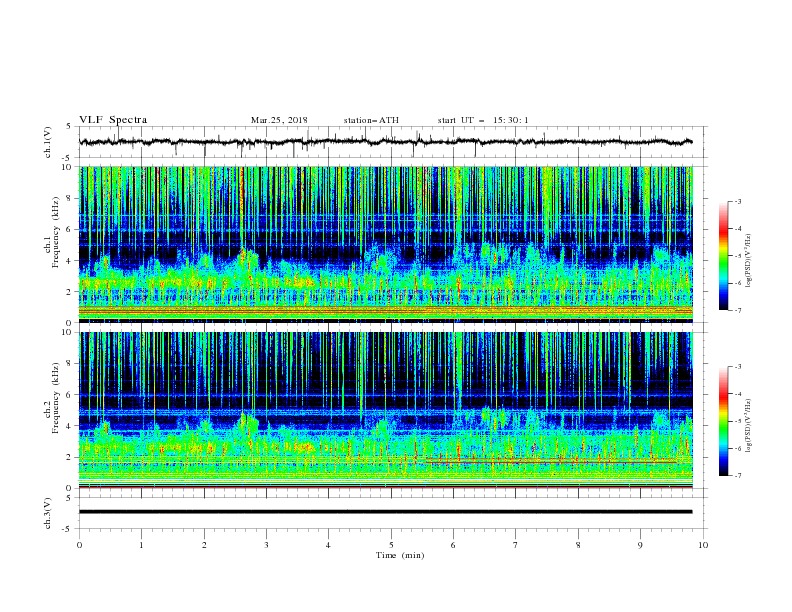792x612 pixels.
Task: Click the ch.2 spectrogram color bar
Action: coord(723,421)
